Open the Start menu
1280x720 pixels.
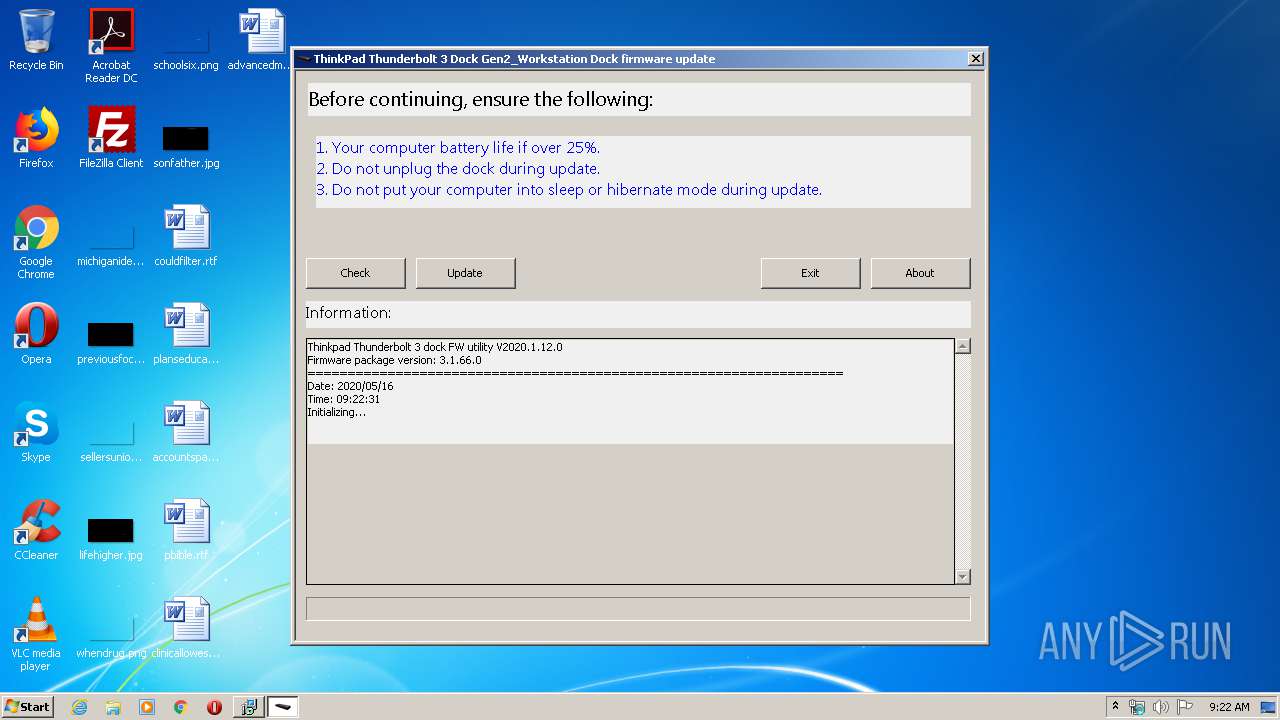tap(27, 707)
